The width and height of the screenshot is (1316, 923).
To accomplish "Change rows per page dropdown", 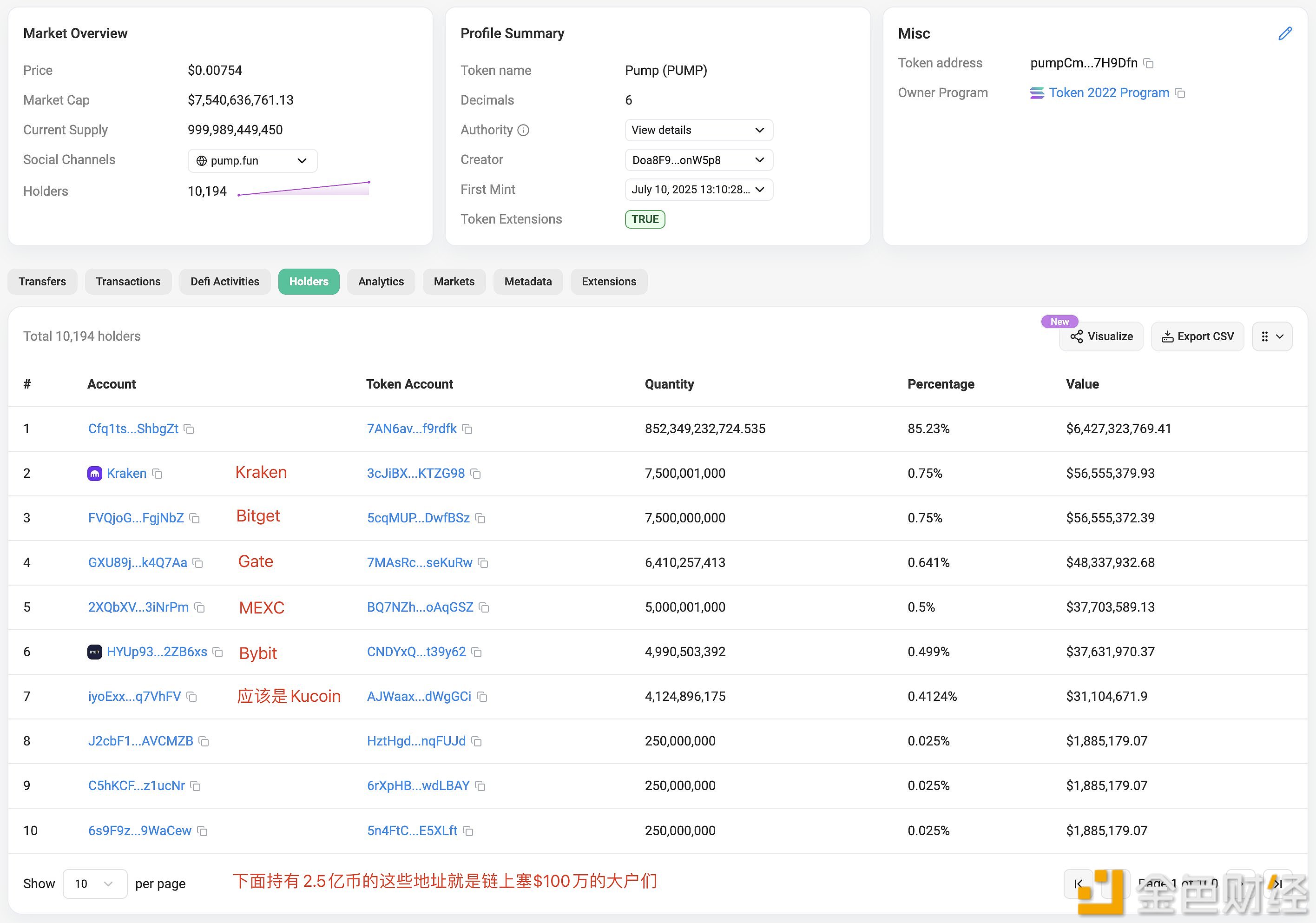I will coord(95,884).
